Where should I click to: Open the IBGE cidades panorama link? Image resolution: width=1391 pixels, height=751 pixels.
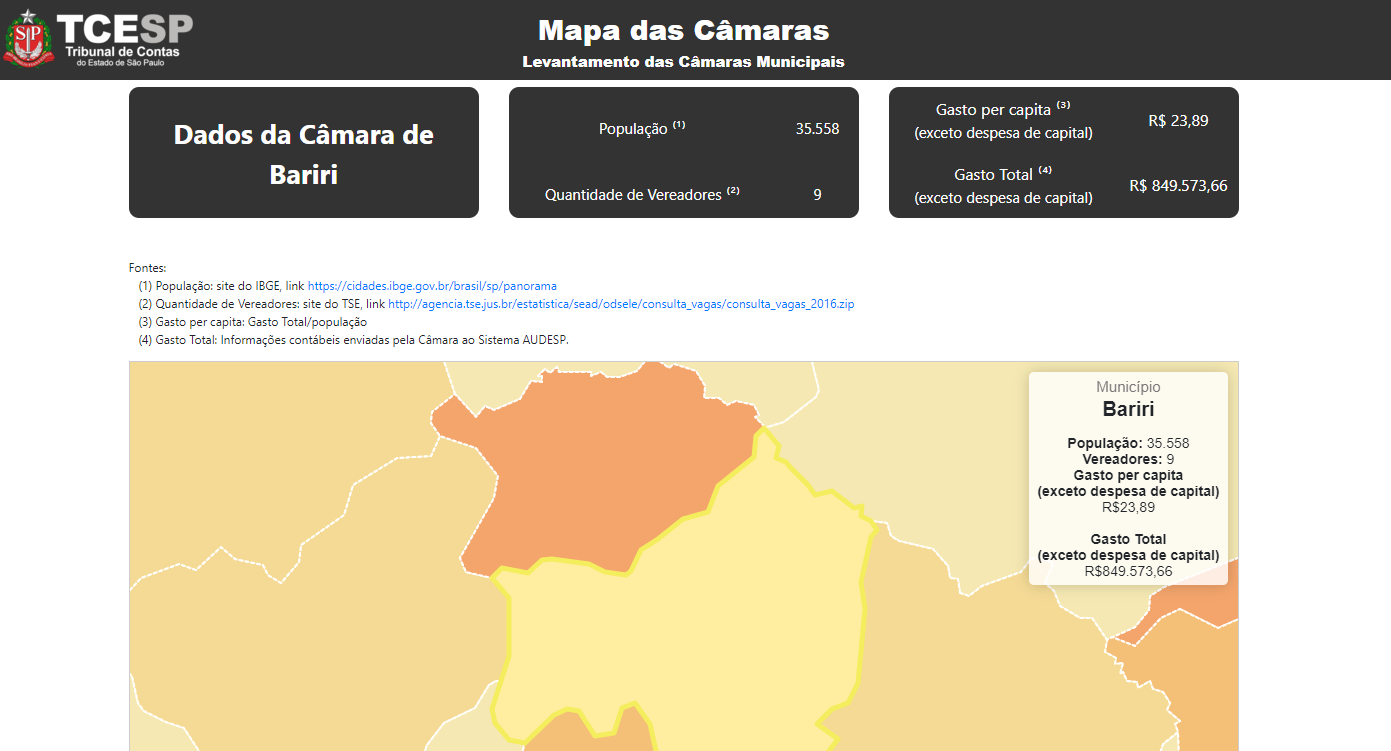(x=432, y=286)
